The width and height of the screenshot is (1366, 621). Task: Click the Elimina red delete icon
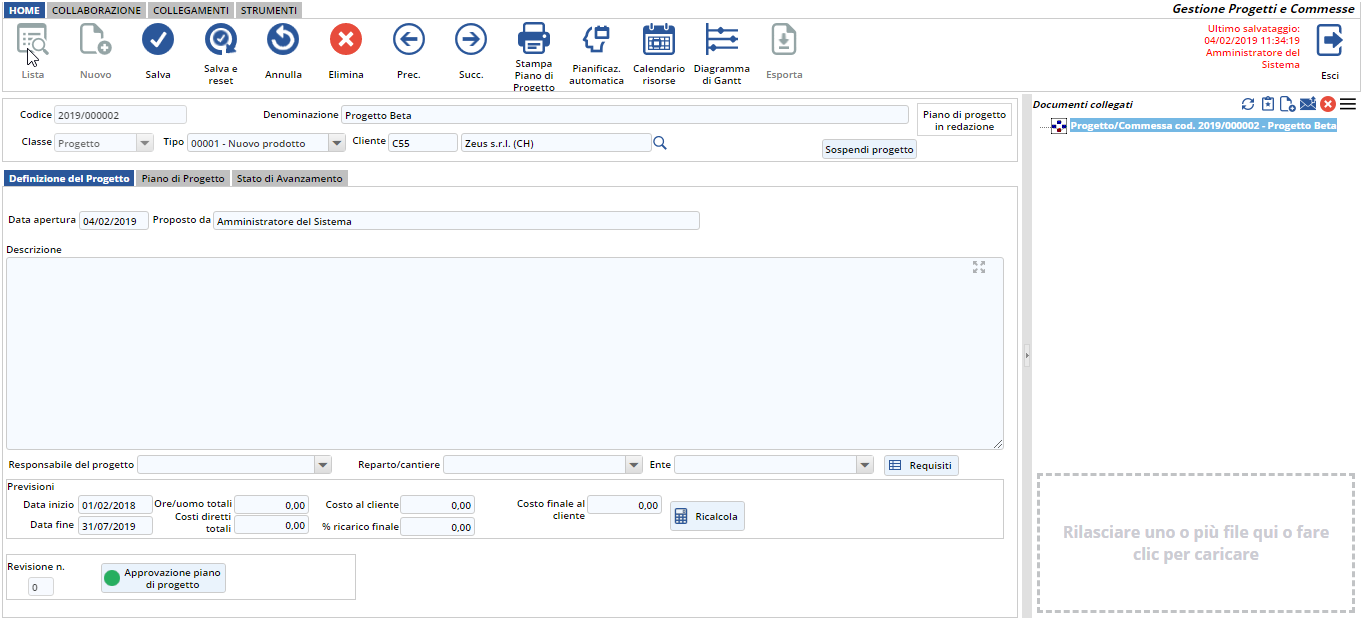point(345,40)
